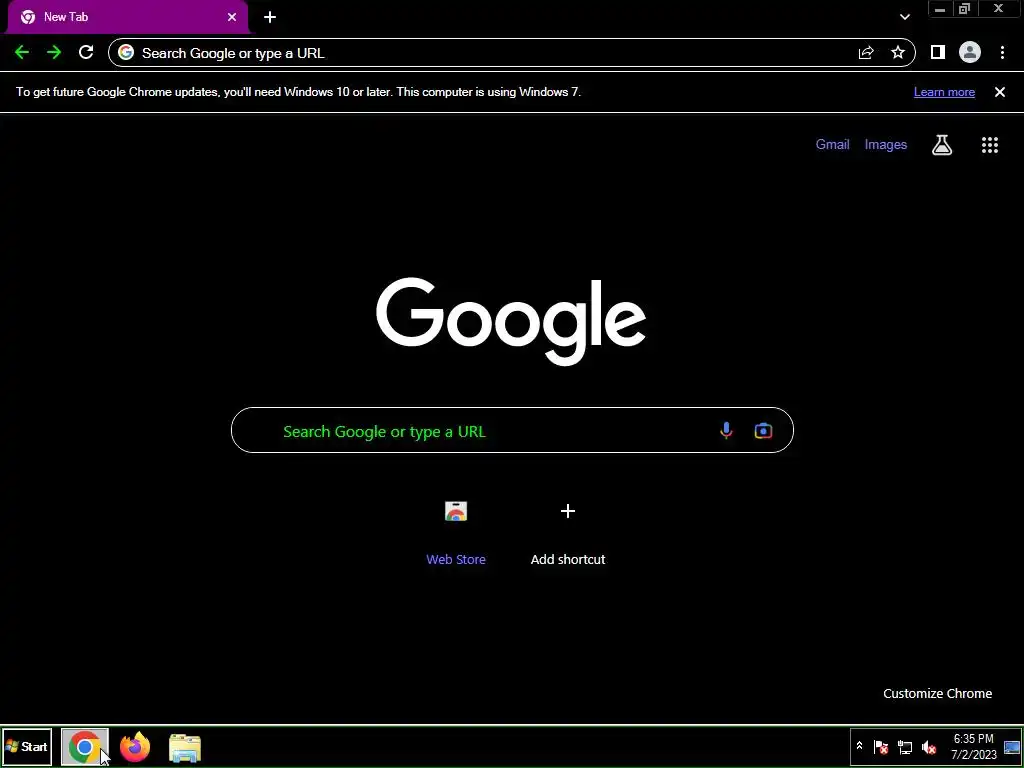Launch Firefox from the taskbar
This screenshot has width=1024, height=768.
pos(135,747)
